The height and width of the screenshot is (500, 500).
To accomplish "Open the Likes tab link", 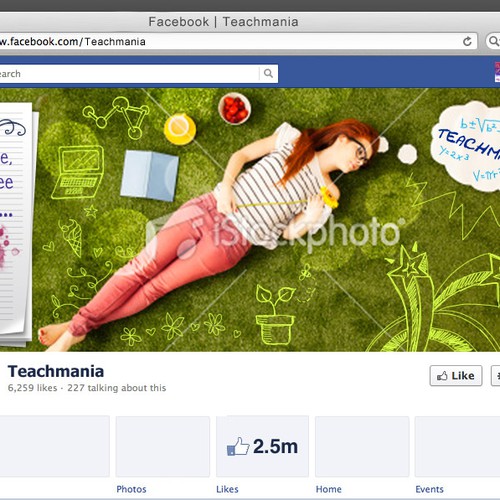I will click(227, 489).
